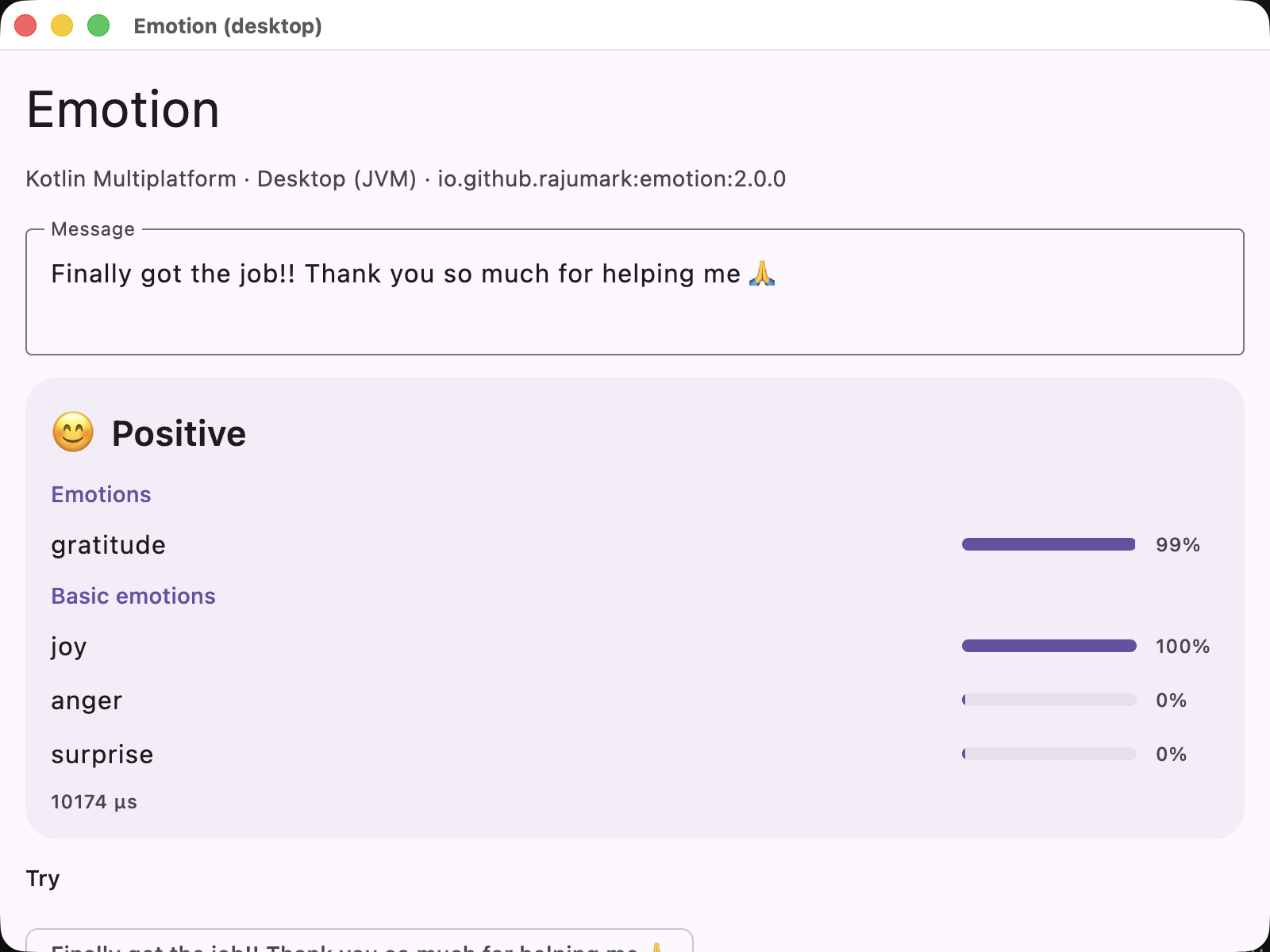
Task: Click the gratitude progress bar
Action: click(1049, 544)
